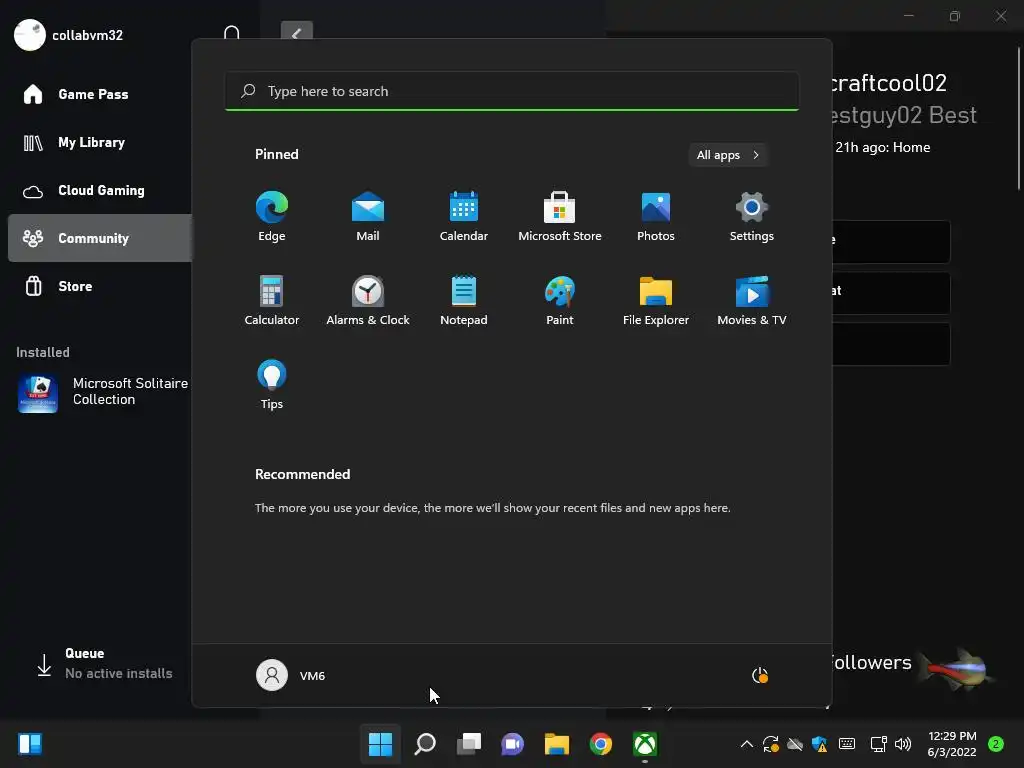The image size is (1024, 768).
Task: Open Edge from pinned apps
Action: click(x=272, y=216)
